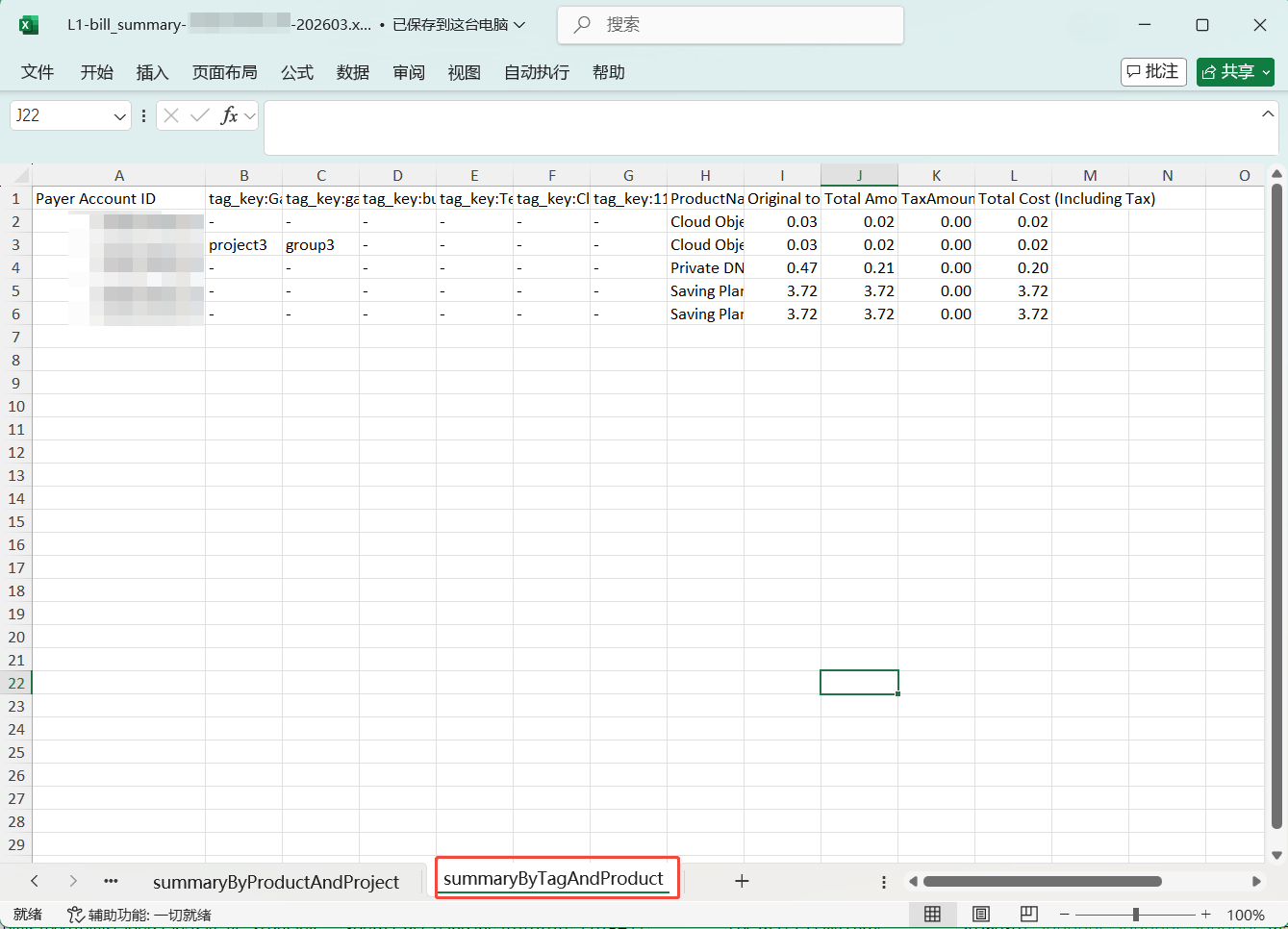The image size is (1288, 929).
Task: Switch to Page Layout view icon
Action: [x=981, y=915]
